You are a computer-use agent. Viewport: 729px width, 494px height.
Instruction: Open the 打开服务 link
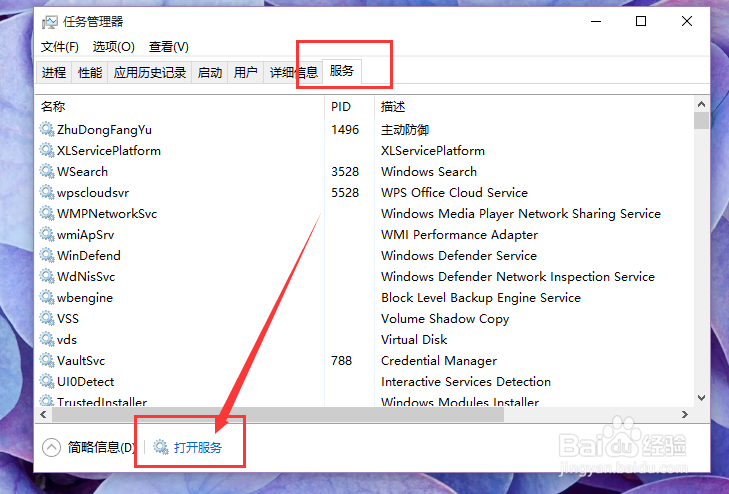pyautogui.click(x=198, y=448)
